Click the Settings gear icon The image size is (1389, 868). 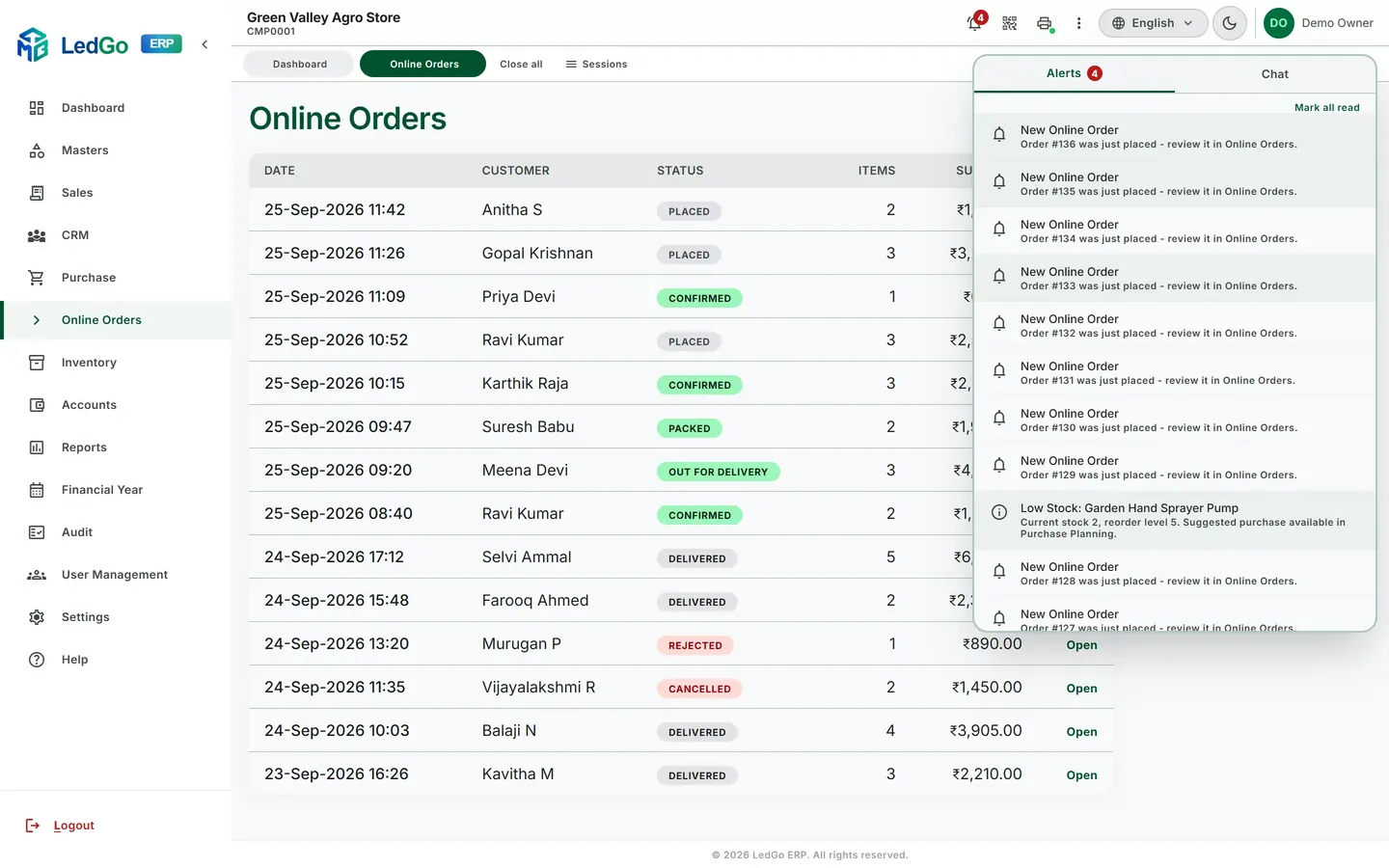37,617
